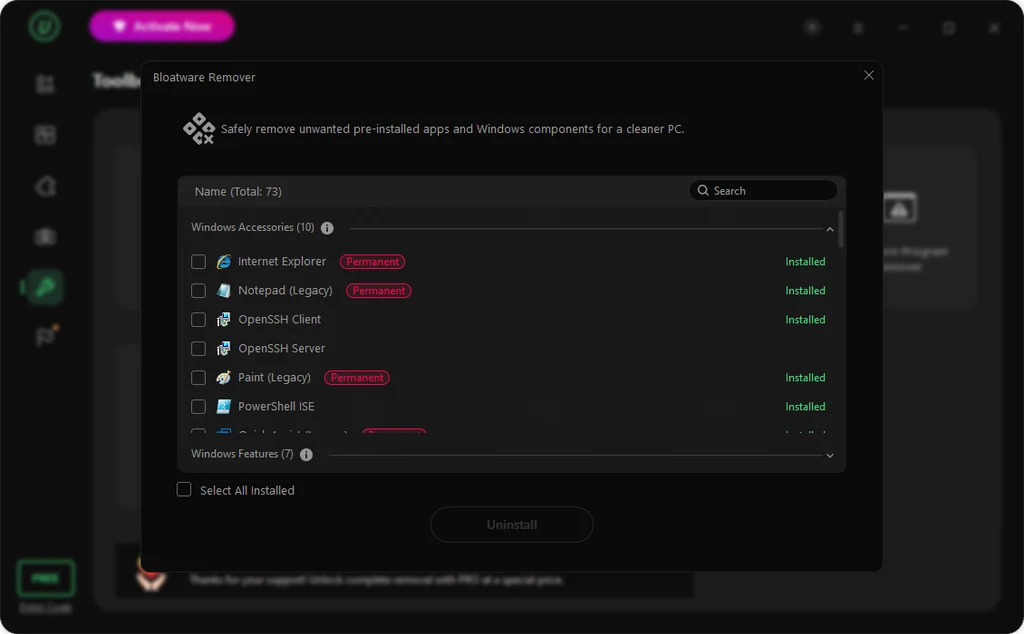
Task: Click the Bloatware Remover puzzle icon
Action: coord(199,129)
